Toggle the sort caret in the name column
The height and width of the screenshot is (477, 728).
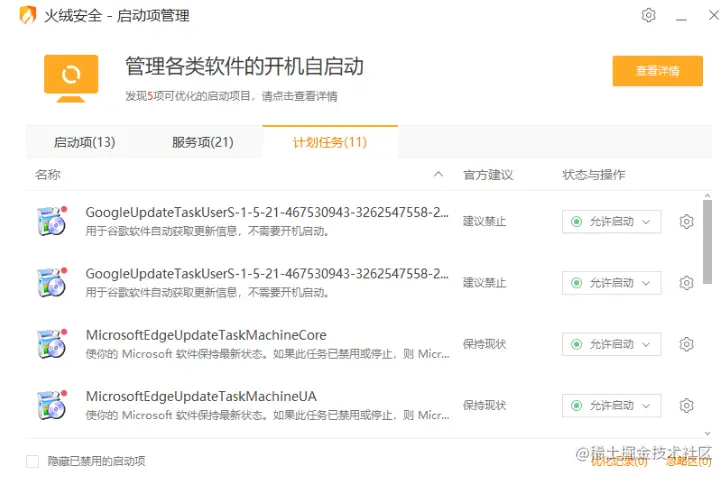coord(438,174)
